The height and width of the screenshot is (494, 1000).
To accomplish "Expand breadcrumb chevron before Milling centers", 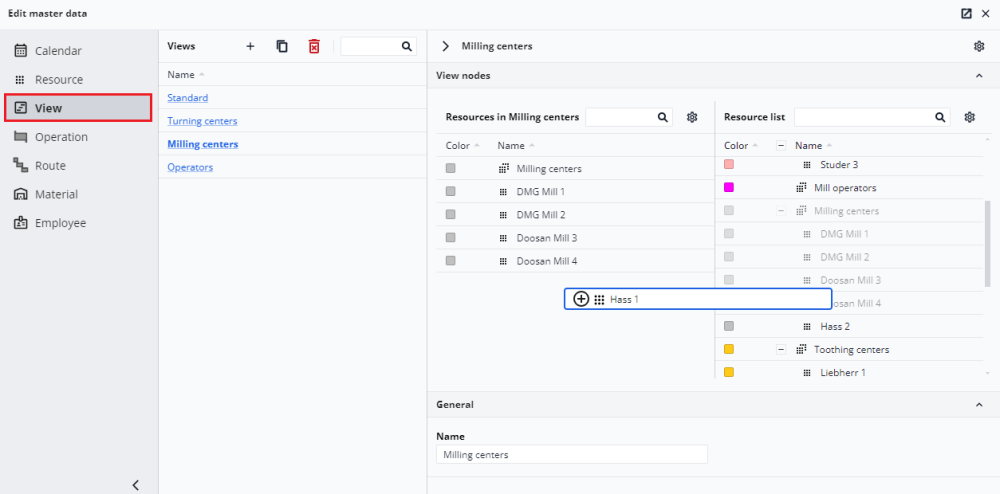I will pos(446,47).
